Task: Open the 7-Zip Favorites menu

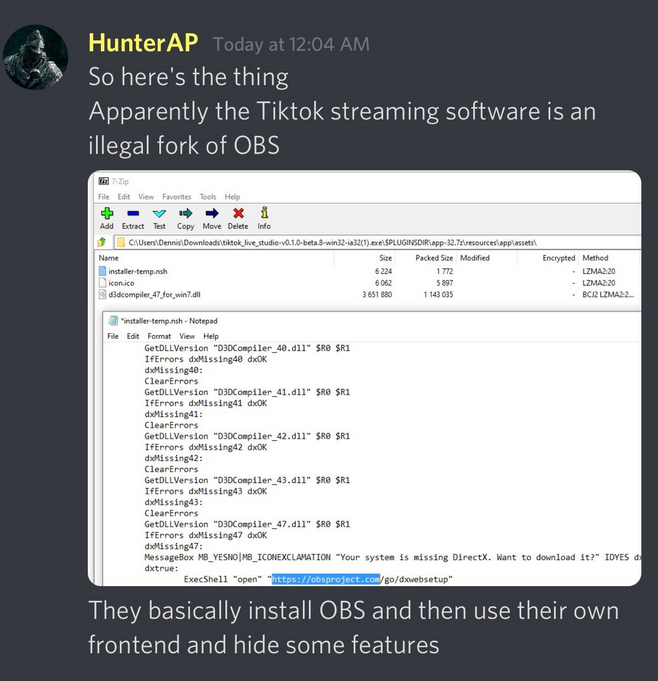Action: click(177, 197)
